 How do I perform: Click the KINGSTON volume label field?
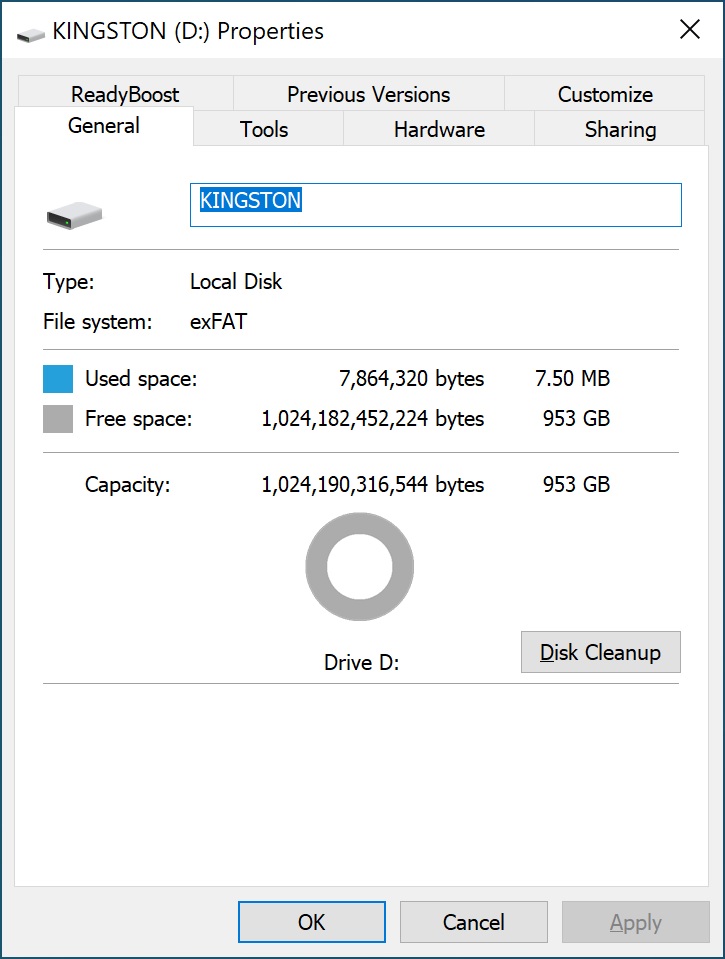click(436, 205)
